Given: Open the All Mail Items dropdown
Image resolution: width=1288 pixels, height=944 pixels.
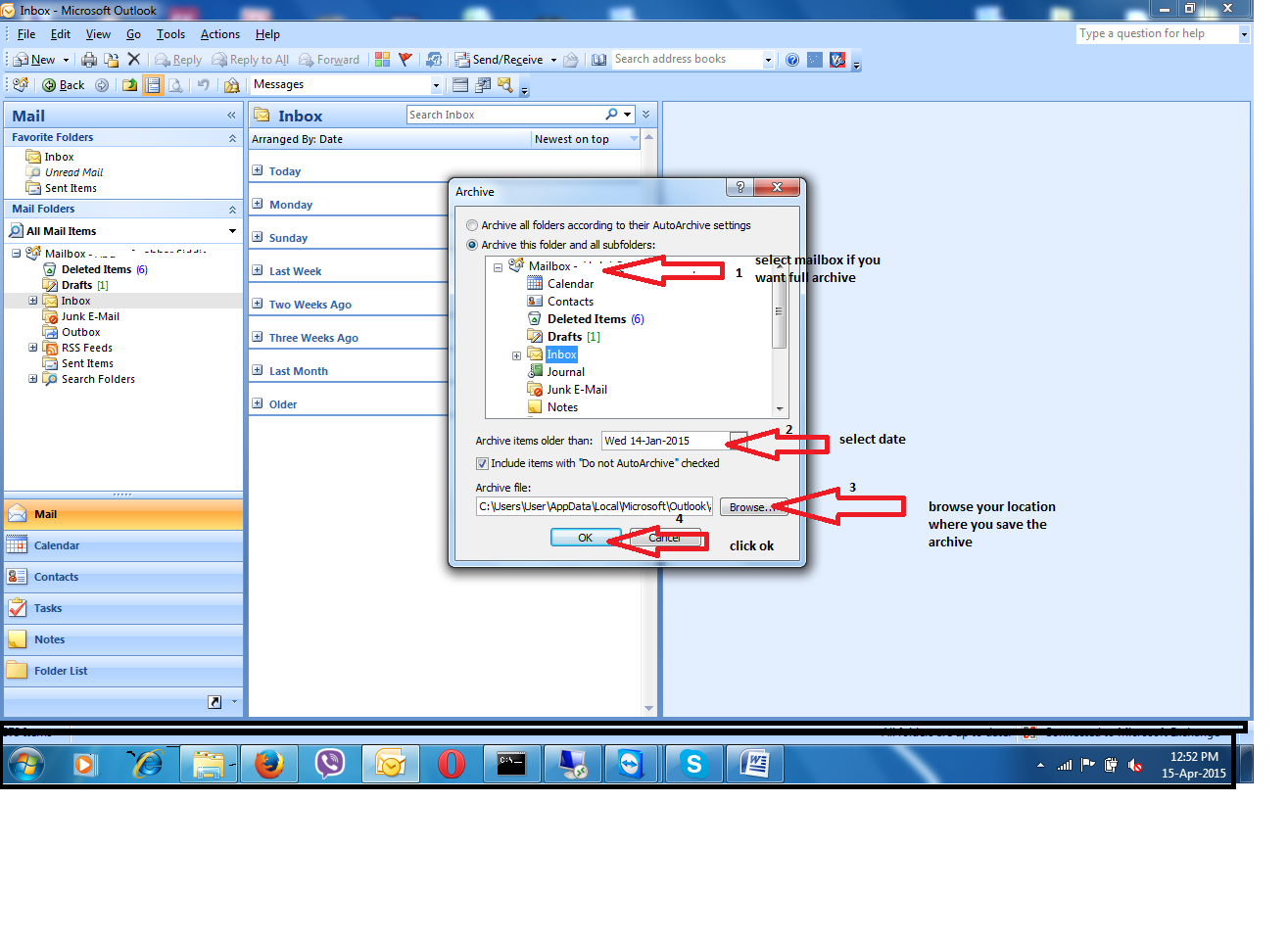Looking at the screenshot, I should [x=232, y=231].
